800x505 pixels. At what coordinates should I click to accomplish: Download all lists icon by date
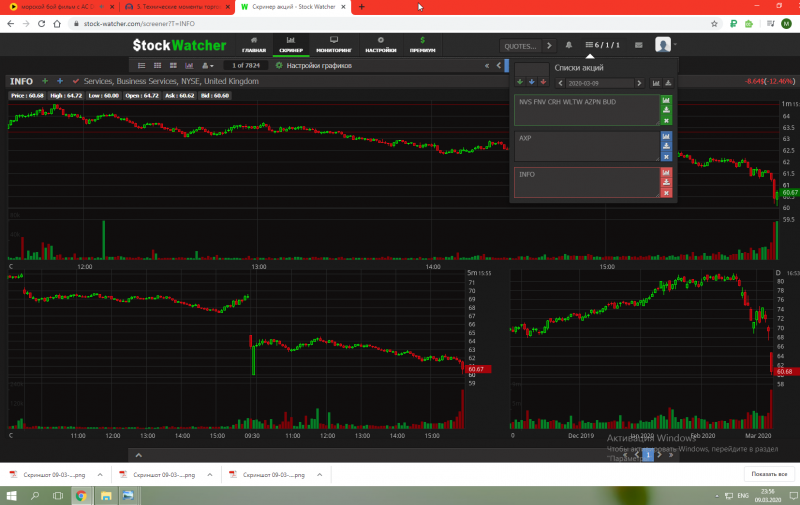pyautogui.click(x=668, y=83)
